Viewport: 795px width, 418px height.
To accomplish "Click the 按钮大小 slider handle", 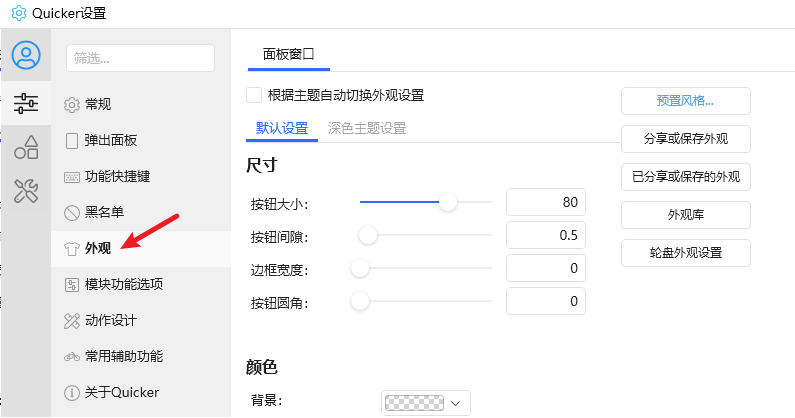I will click(x=448, y=203).
